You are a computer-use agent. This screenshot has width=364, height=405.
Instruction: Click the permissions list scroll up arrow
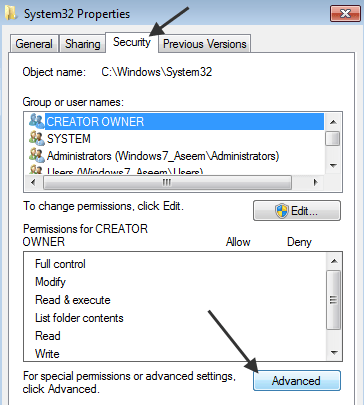click(334, 261)
